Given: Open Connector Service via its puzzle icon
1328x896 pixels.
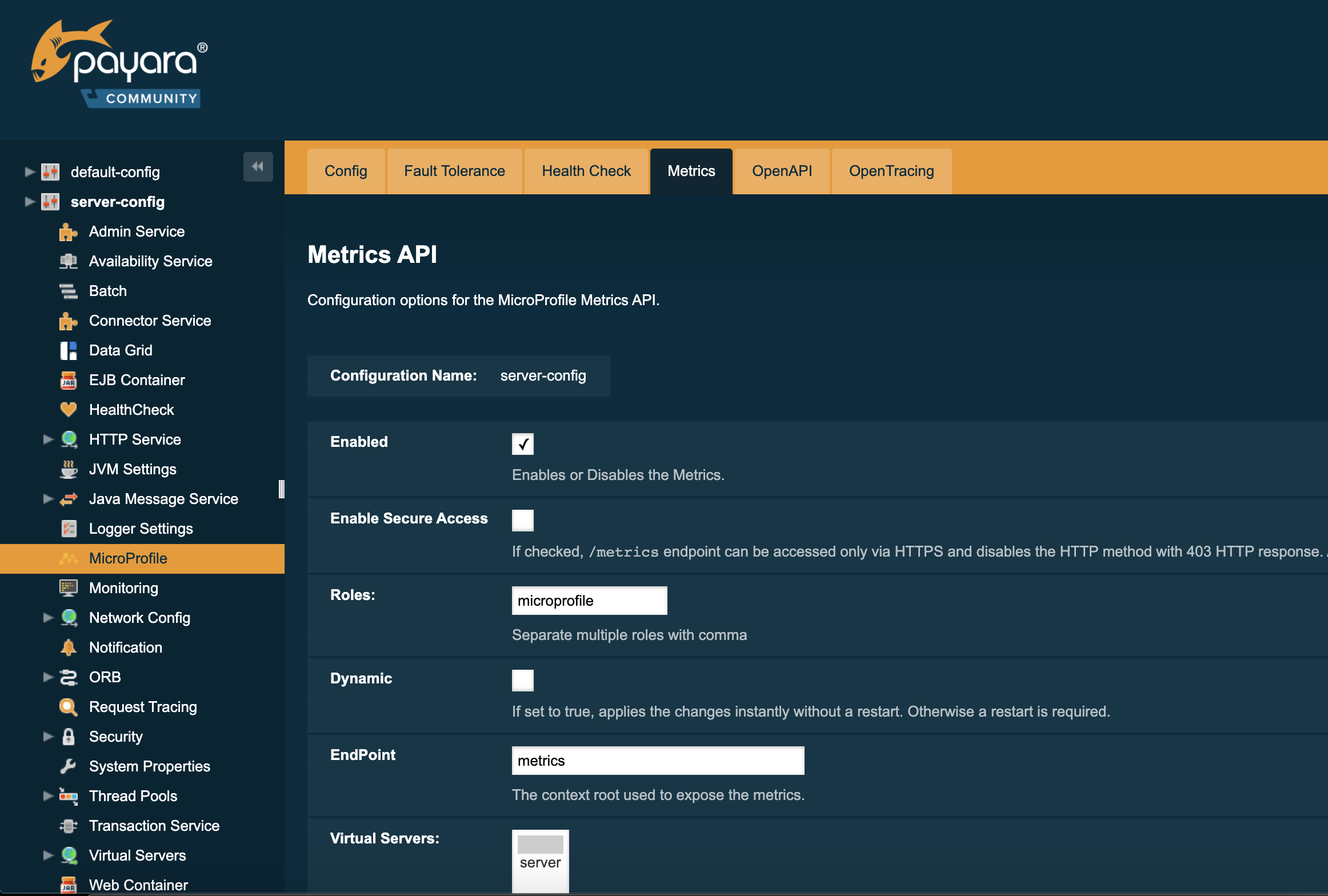Looking at the screenshot, I should coord(69,321).
